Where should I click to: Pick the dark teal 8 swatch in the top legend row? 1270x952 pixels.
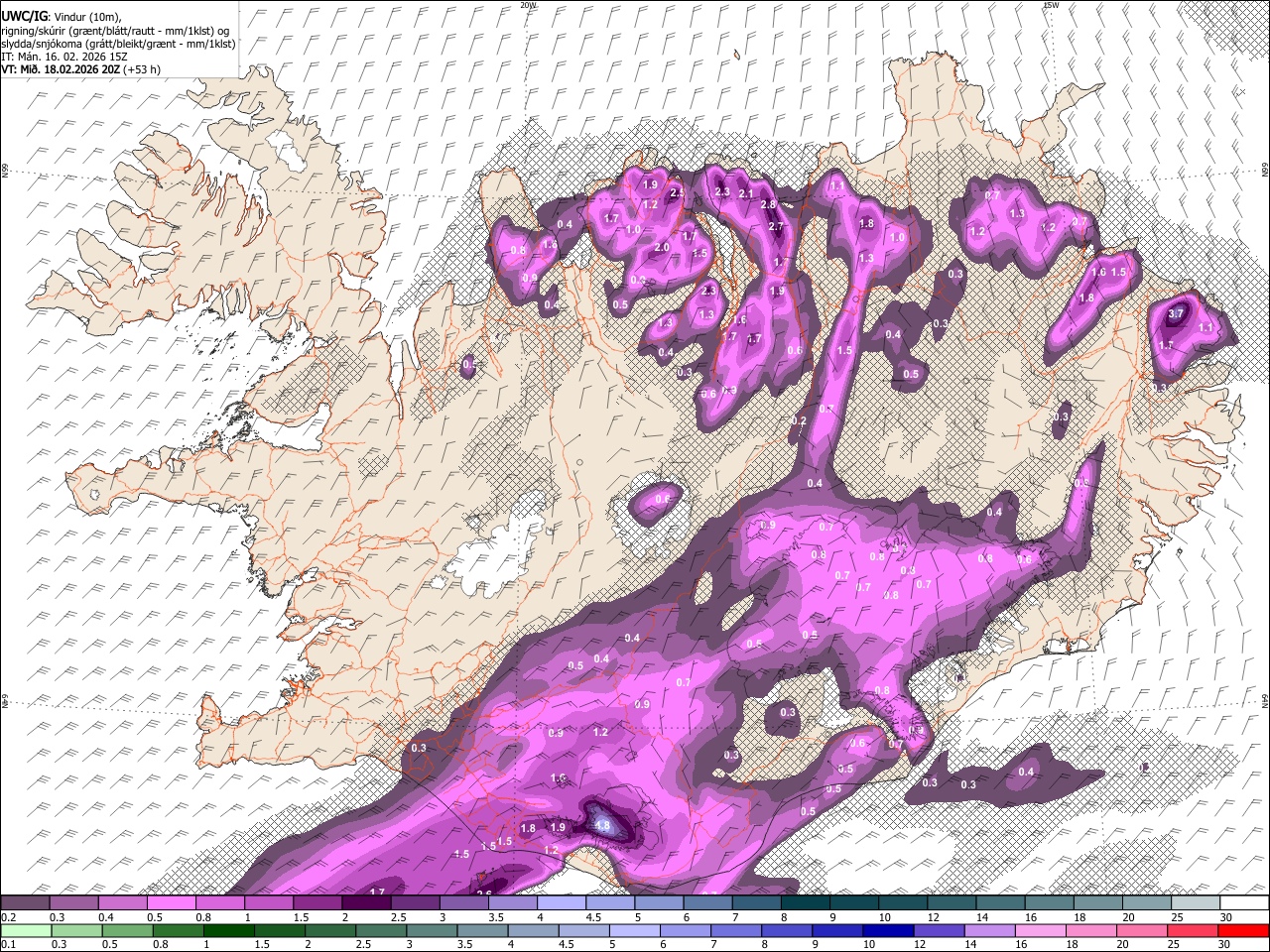(805, 903)
